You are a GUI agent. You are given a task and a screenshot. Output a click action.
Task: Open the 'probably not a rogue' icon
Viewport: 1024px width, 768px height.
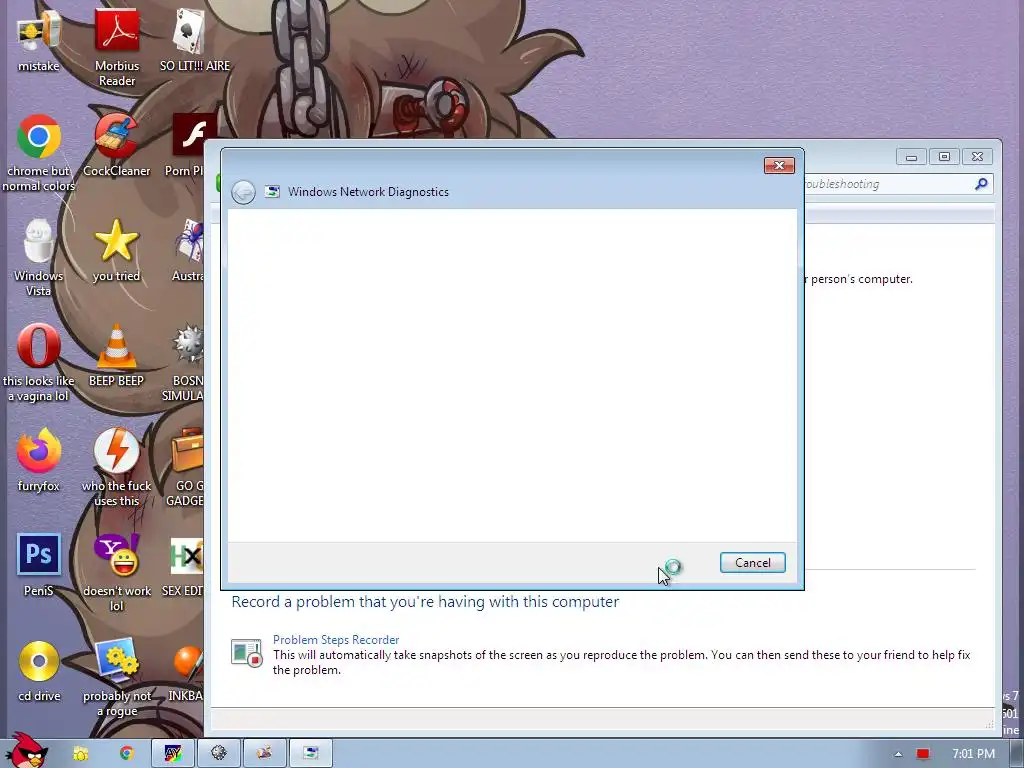click(x=117, y=679)
